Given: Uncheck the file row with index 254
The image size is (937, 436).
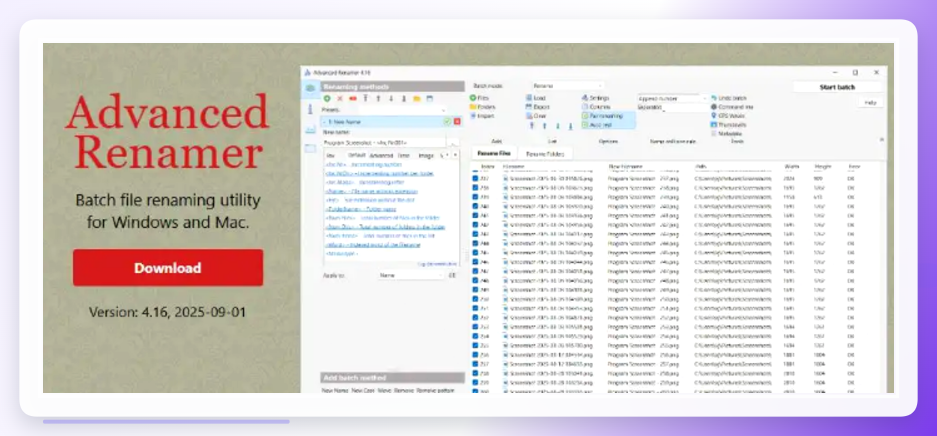Looking at the screenshot, I should click(x=476, y=337).
